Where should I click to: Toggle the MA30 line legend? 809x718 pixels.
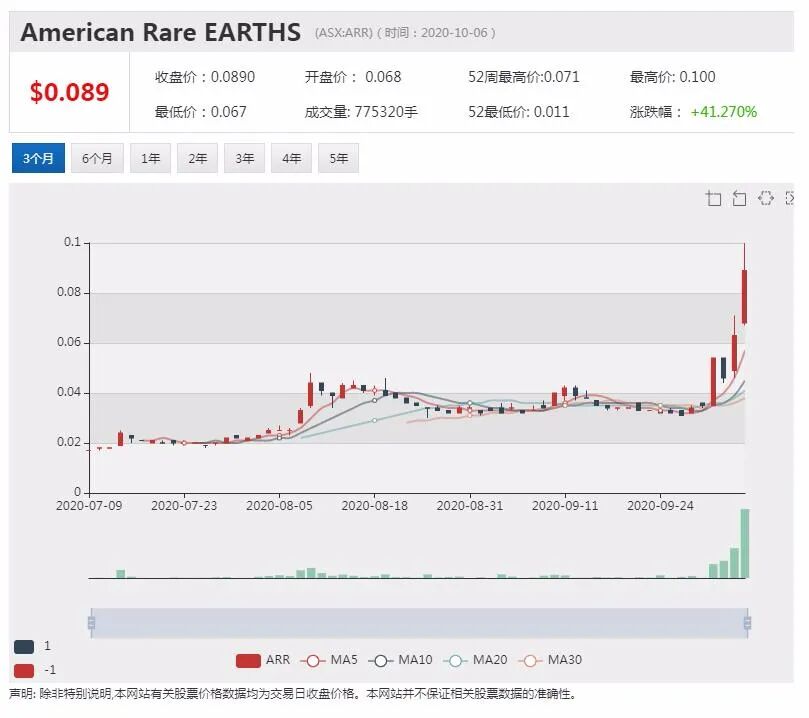(x=550, y=660)
